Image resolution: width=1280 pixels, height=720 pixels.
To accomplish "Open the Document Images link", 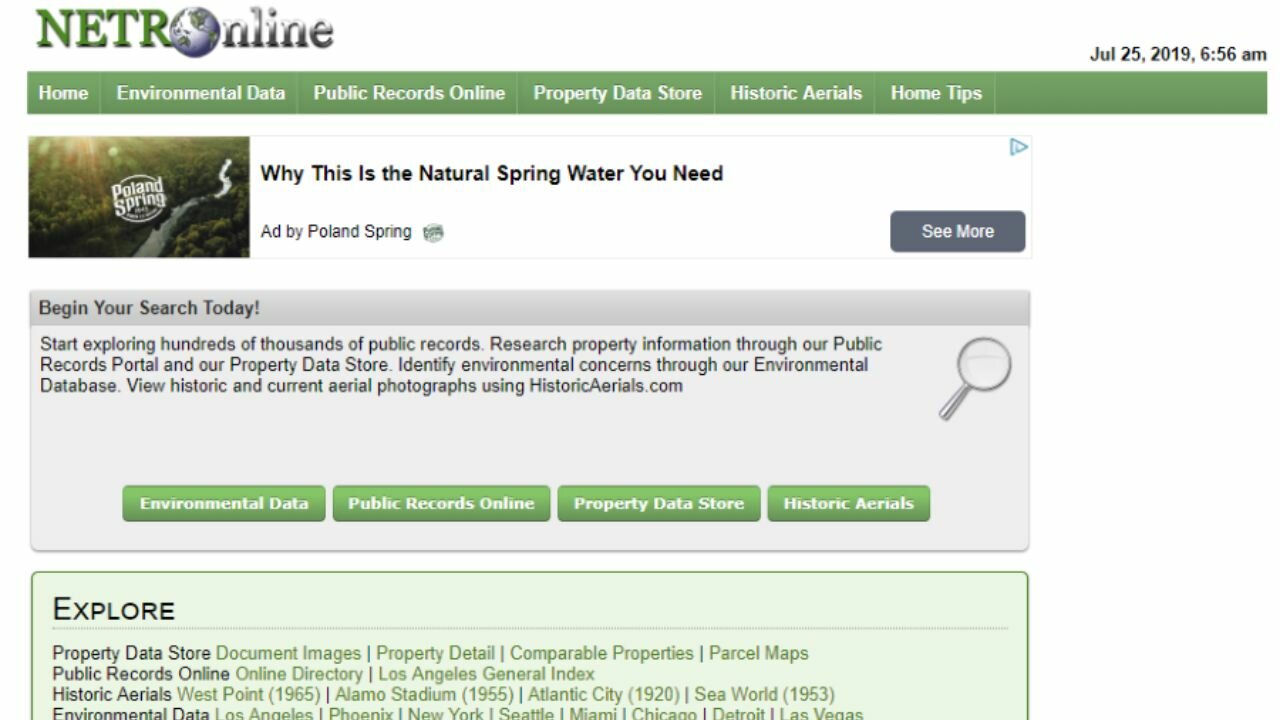I will coord(288,653).
